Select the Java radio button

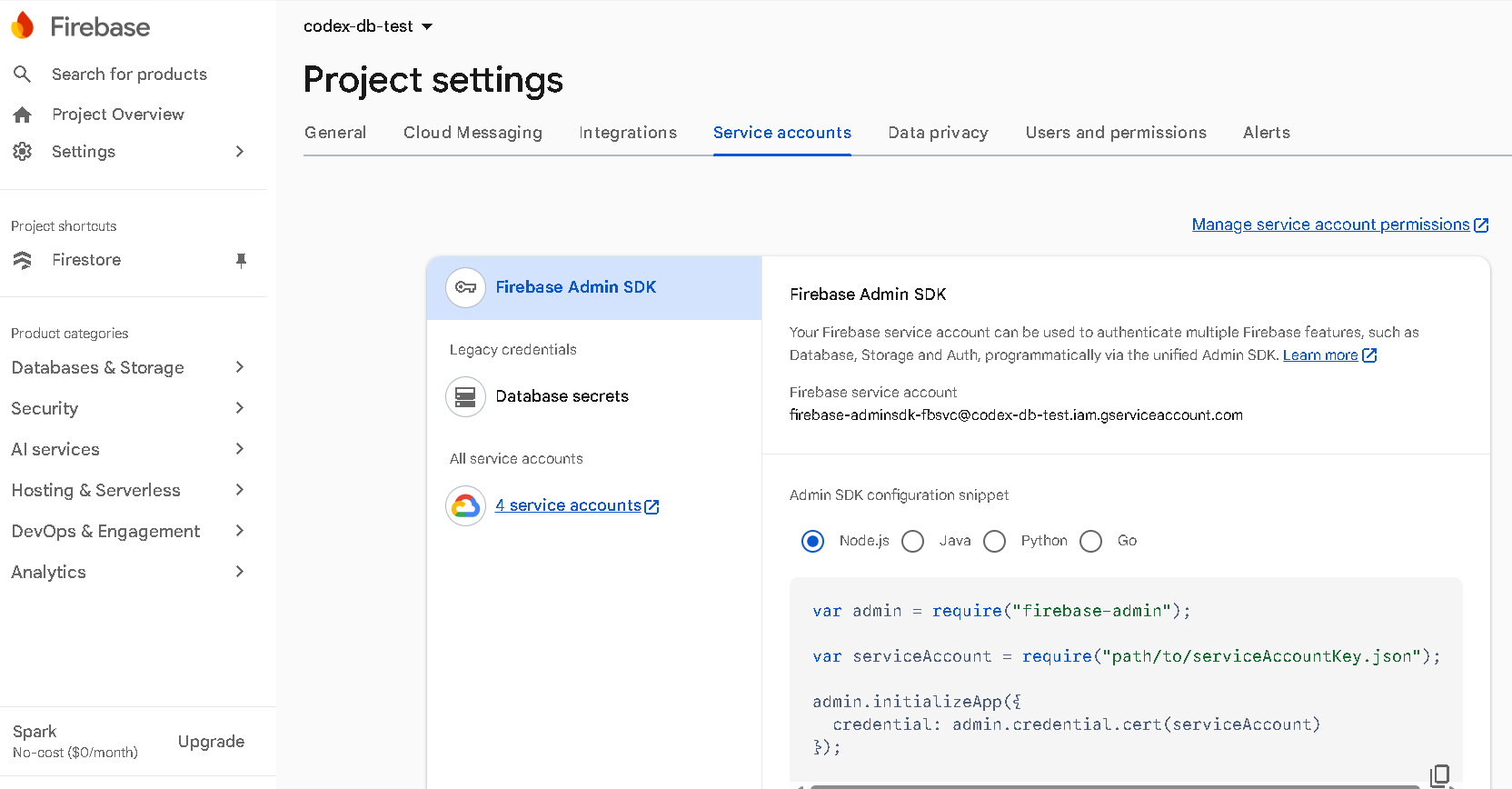[x=913, y=542]
